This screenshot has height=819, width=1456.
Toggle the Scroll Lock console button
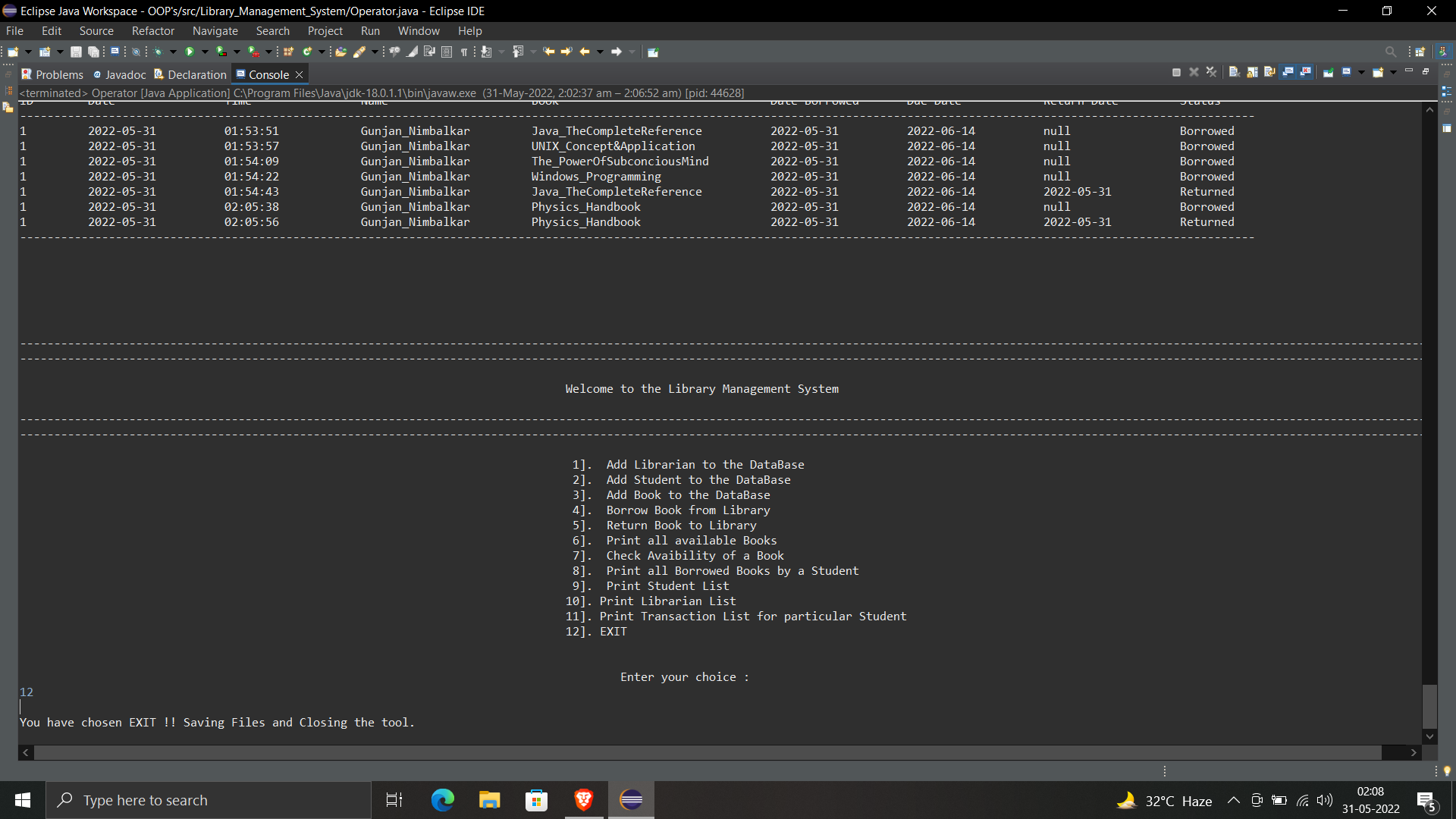tap(1252, 72)
